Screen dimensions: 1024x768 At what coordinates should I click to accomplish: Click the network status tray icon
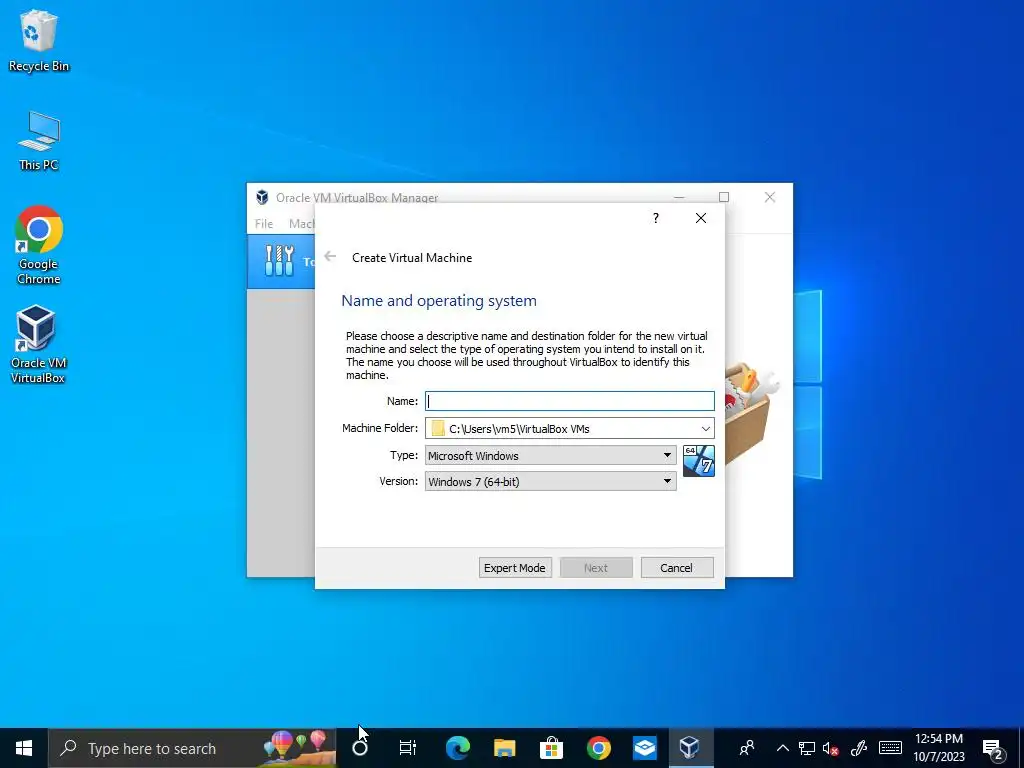point(807,748)
